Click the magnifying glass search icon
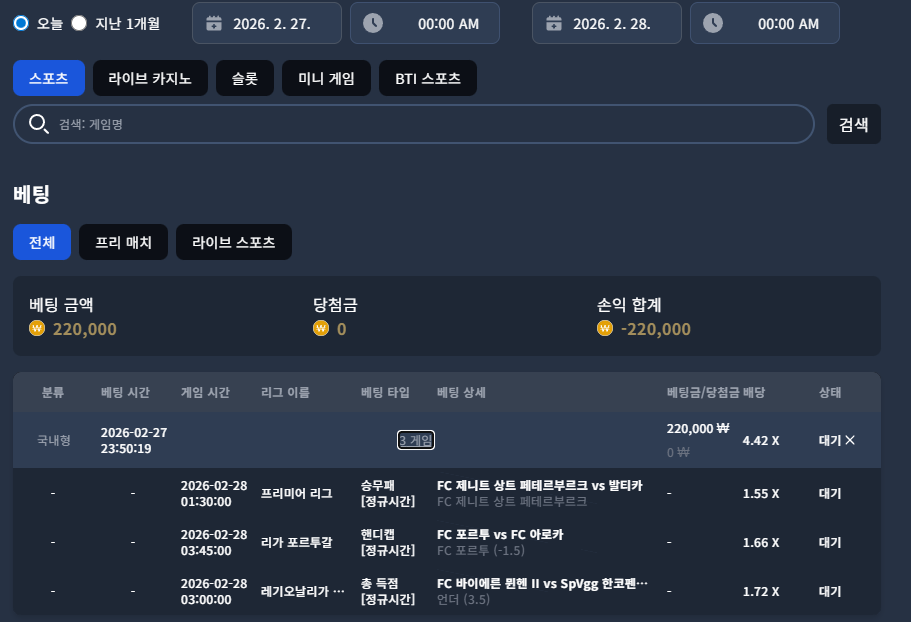The height and width of the screenshot is (622, 911). (38, 124)
